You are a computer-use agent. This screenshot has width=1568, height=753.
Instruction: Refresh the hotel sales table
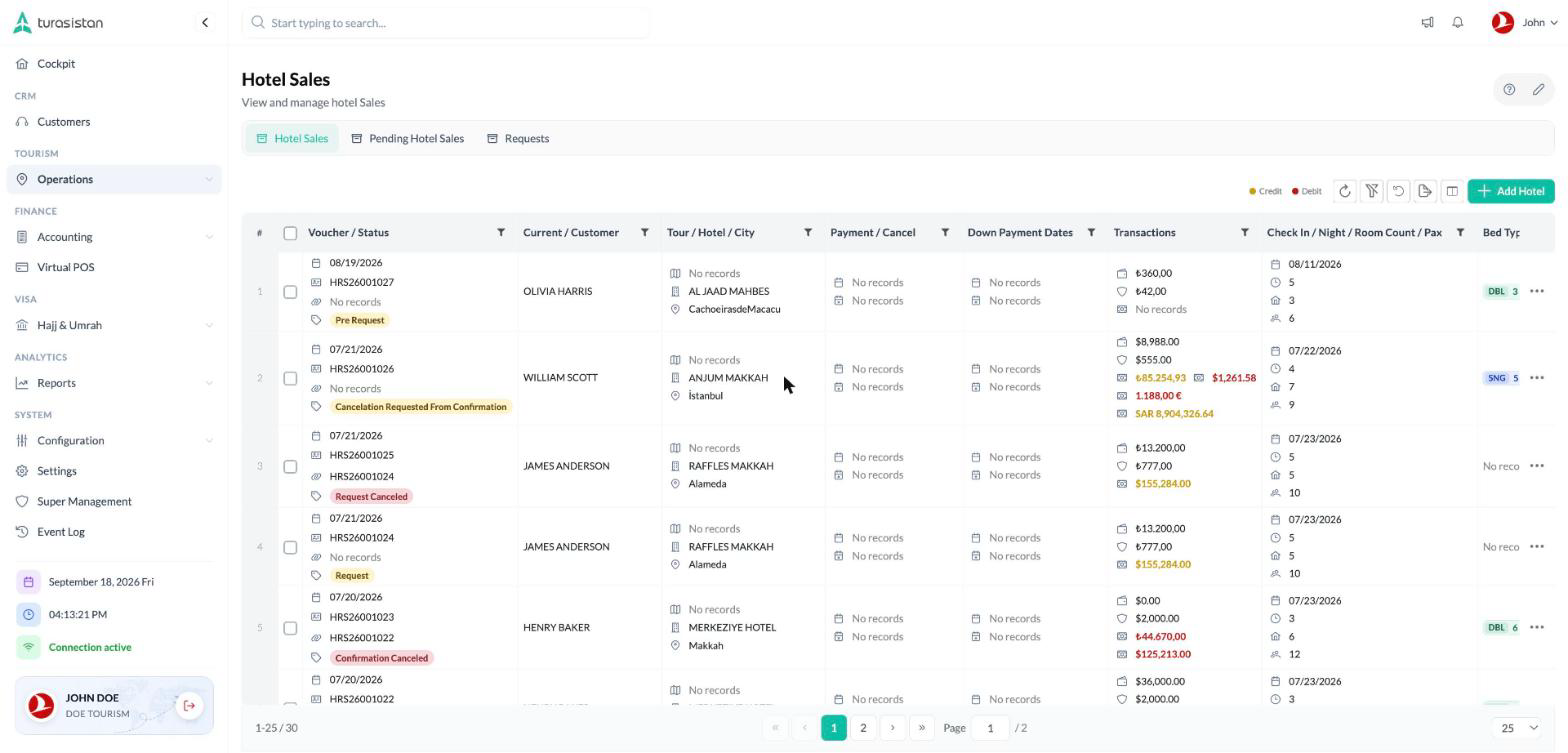click(x=1345, y=191)
